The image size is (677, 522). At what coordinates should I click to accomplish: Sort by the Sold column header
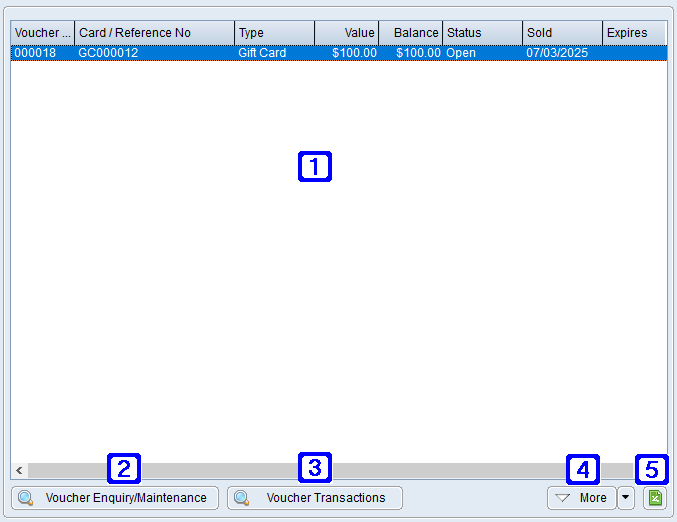tap(562, 33)
